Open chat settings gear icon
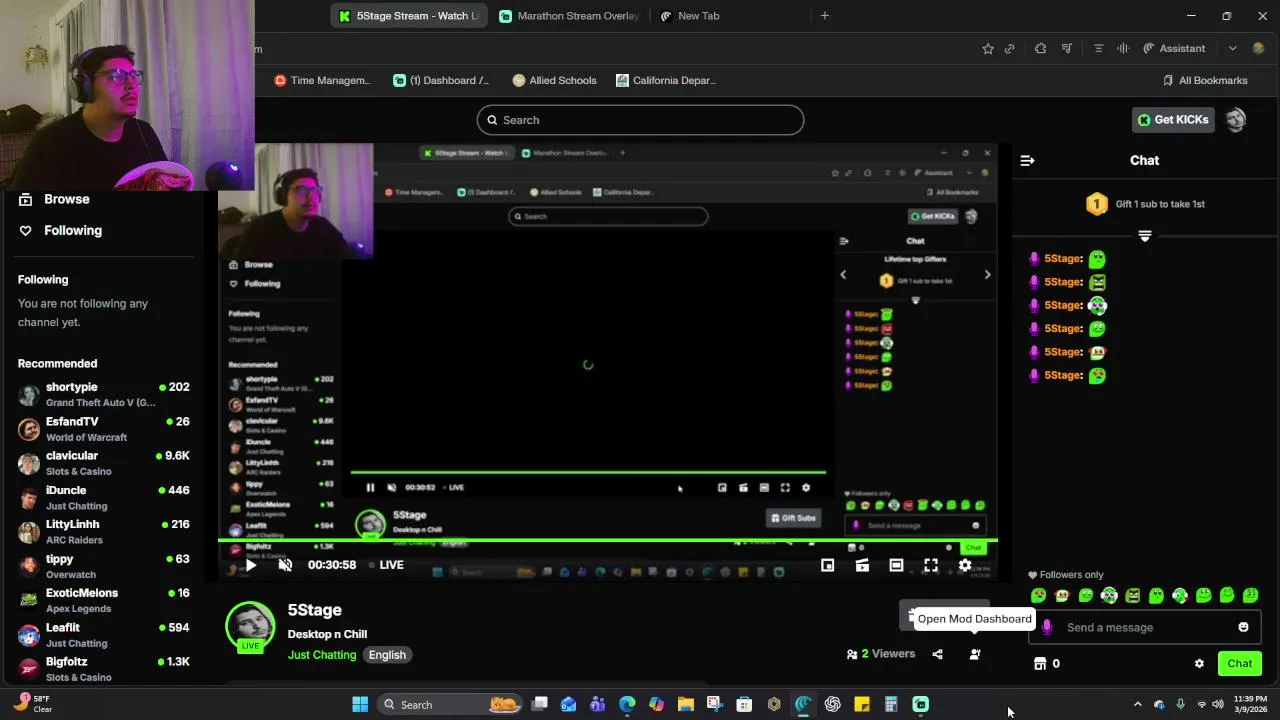1280x720 pixels. tap(1199, 664)
